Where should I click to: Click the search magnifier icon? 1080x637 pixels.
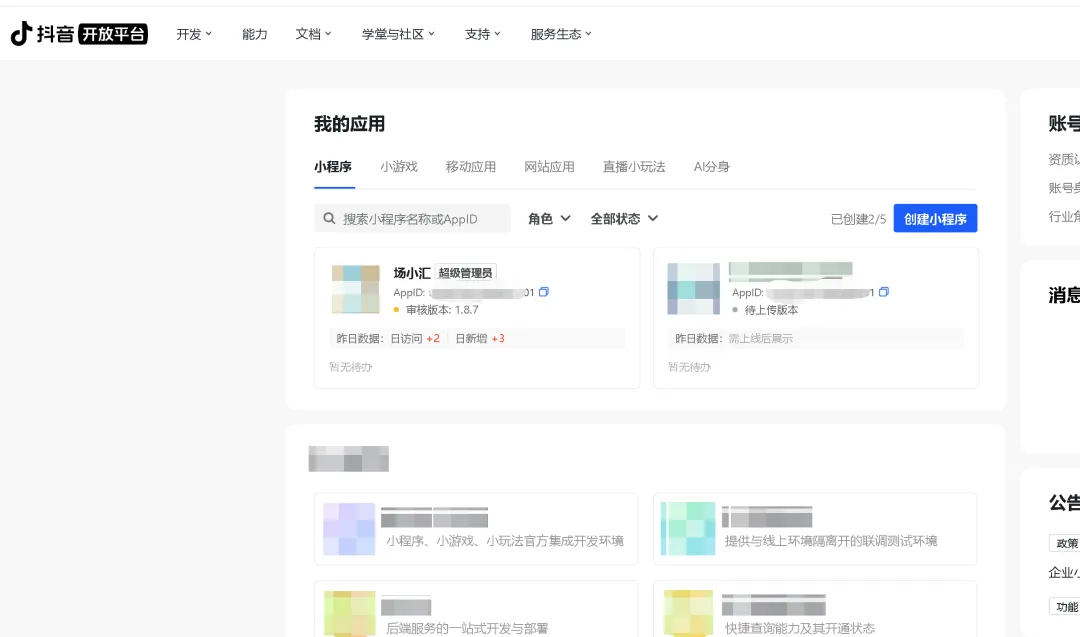329,218
